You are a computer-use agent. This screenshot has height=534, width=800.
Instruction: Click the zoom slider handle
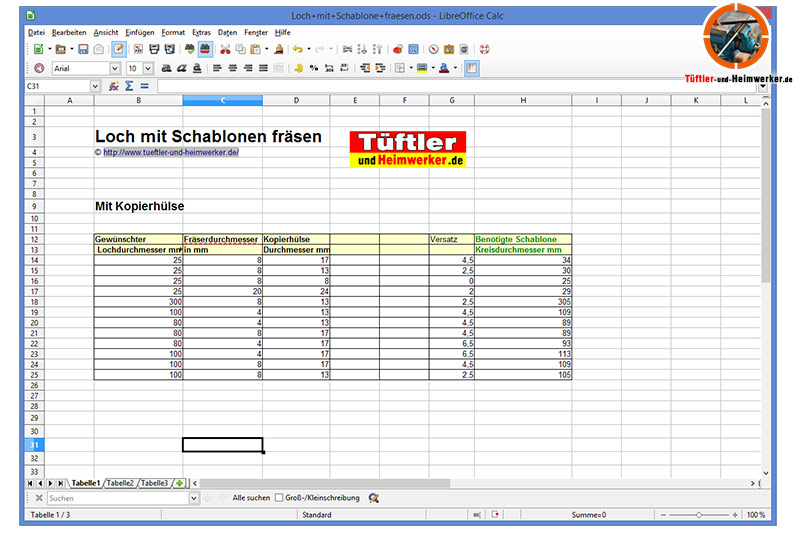pos(698,515)
